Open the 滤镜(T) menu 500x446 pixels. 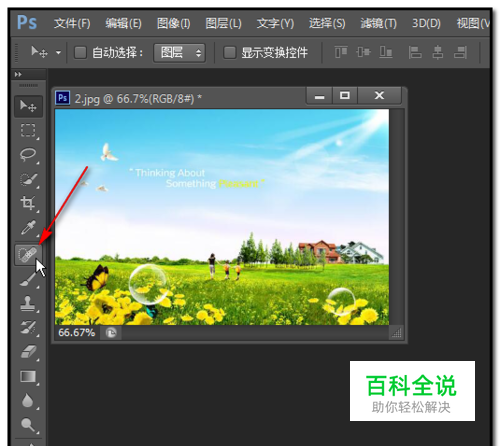coord(379,23)
